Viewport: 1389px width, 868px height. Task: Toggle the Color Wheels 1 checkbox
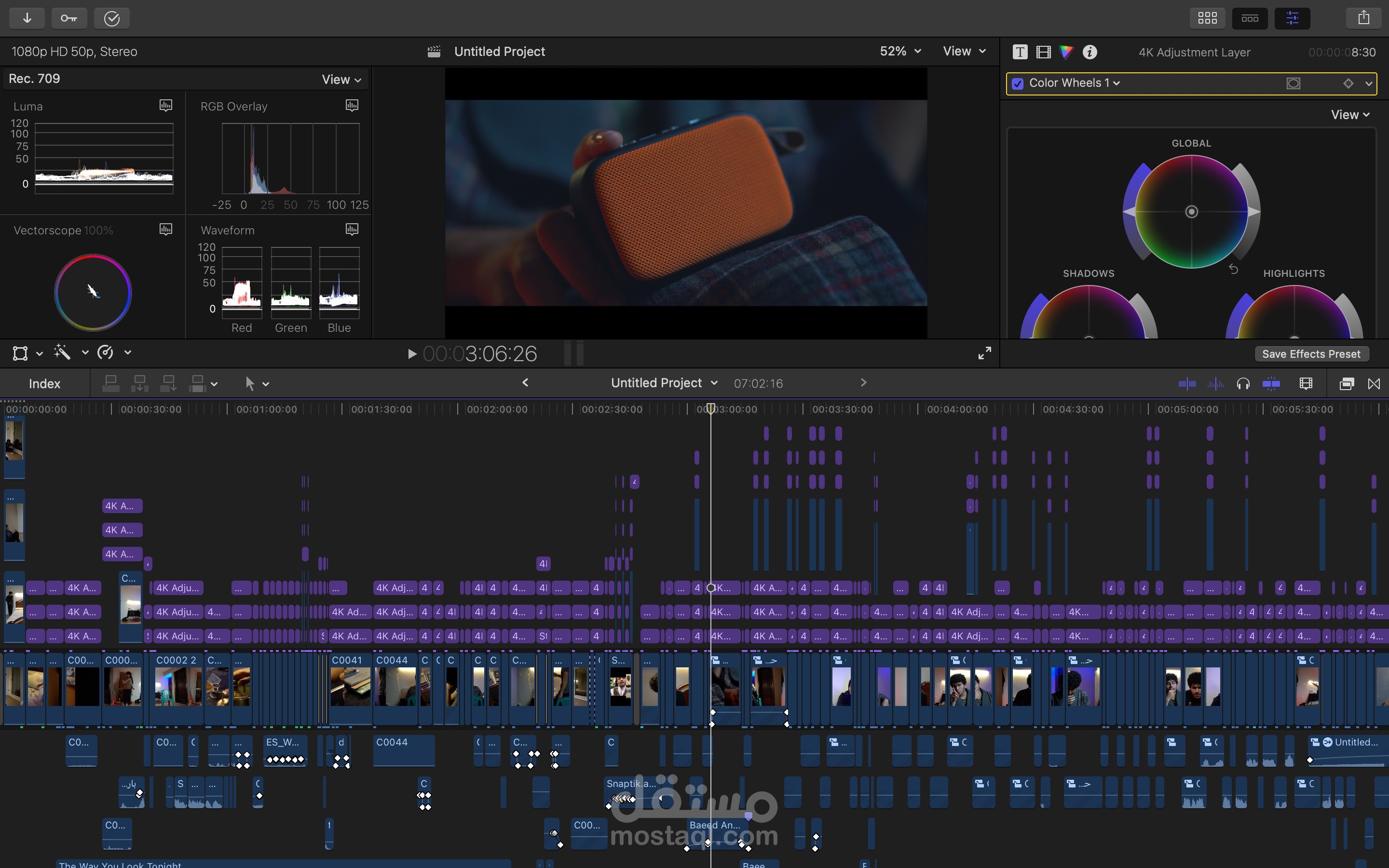coord(1018,84)
